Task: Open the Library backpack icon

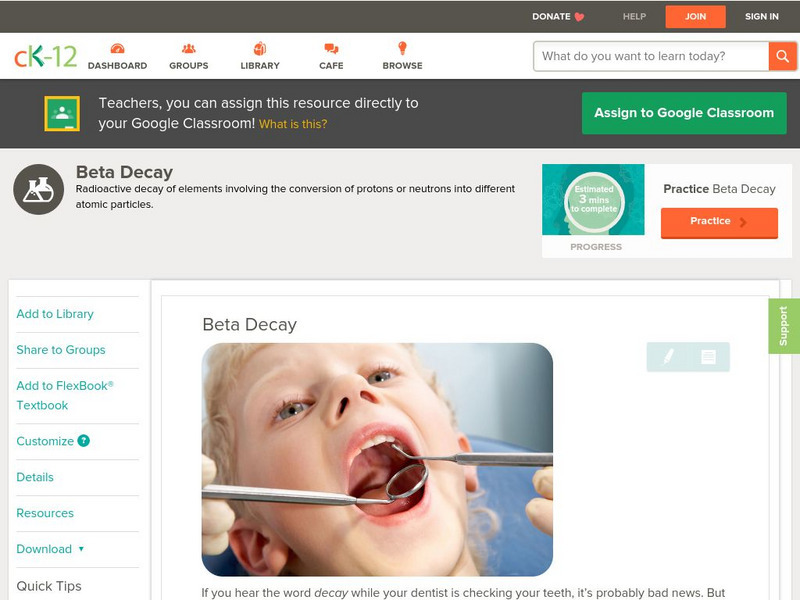Action: (x=260, y=48)
